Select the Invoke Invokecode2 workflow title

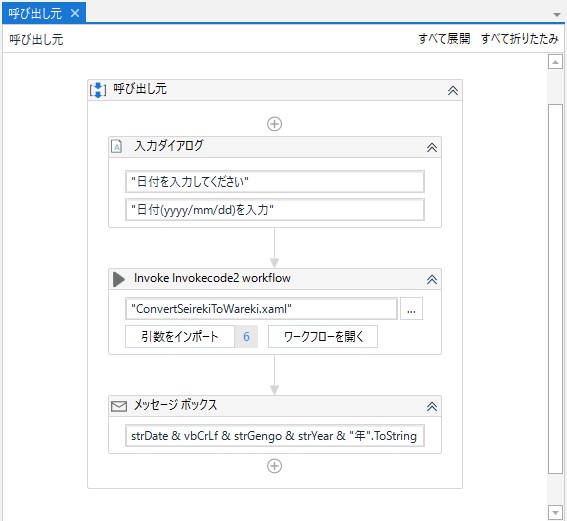click(x=212, y=278)
